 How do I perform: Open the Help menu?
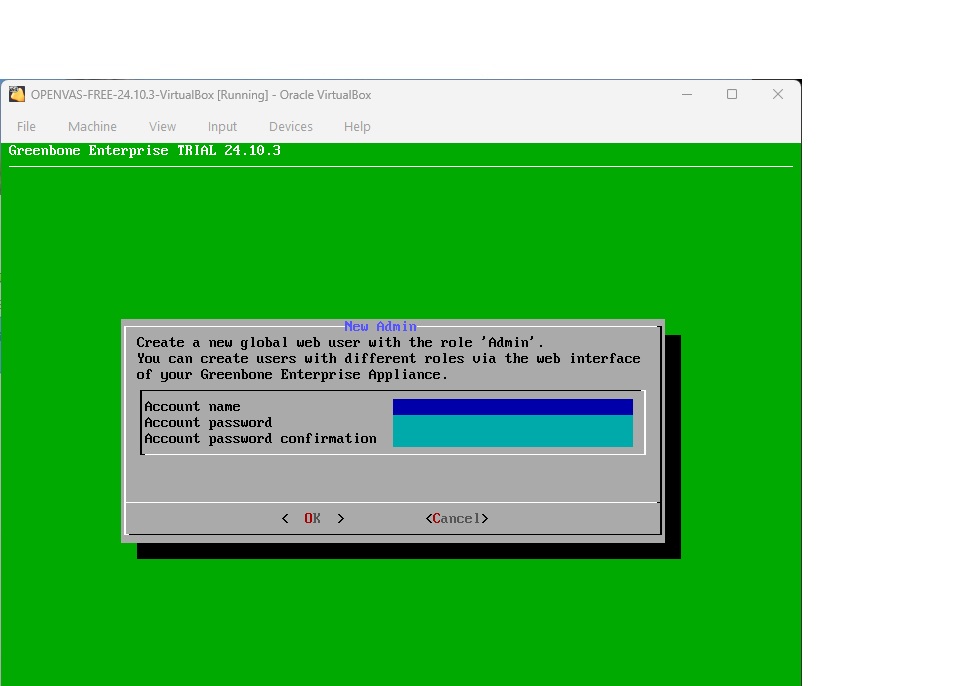pyautogui.click(x=357, y=127)
